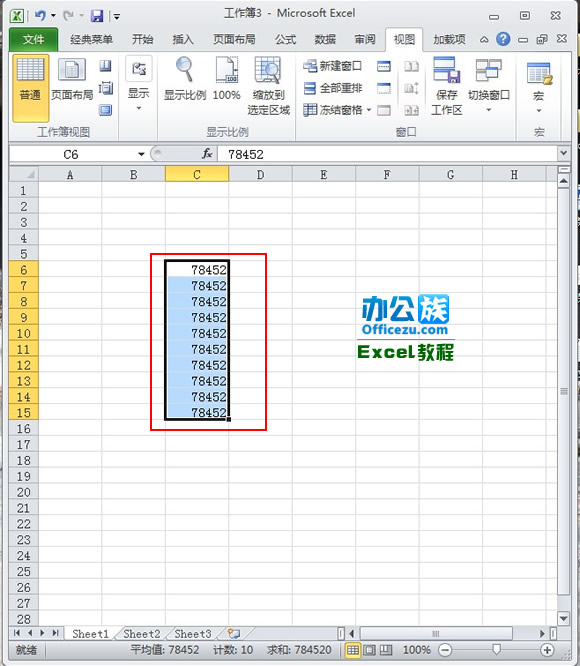Select column D header
This screenshot has height=666, width=580.
[x=260, y=174]
